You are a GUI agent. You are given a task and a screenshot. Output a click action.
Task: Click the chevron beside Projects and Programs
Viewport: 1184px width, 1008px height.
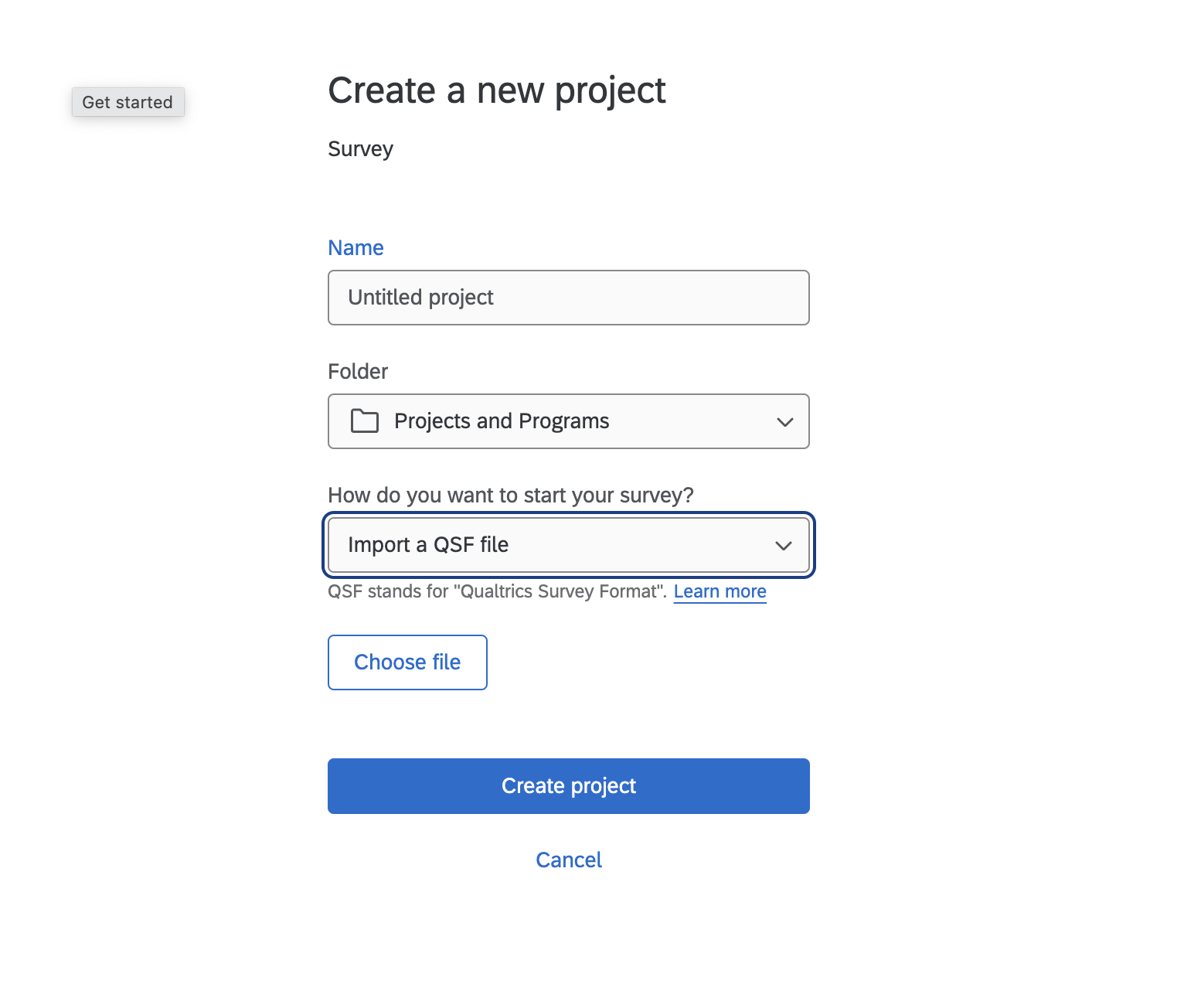784,422
